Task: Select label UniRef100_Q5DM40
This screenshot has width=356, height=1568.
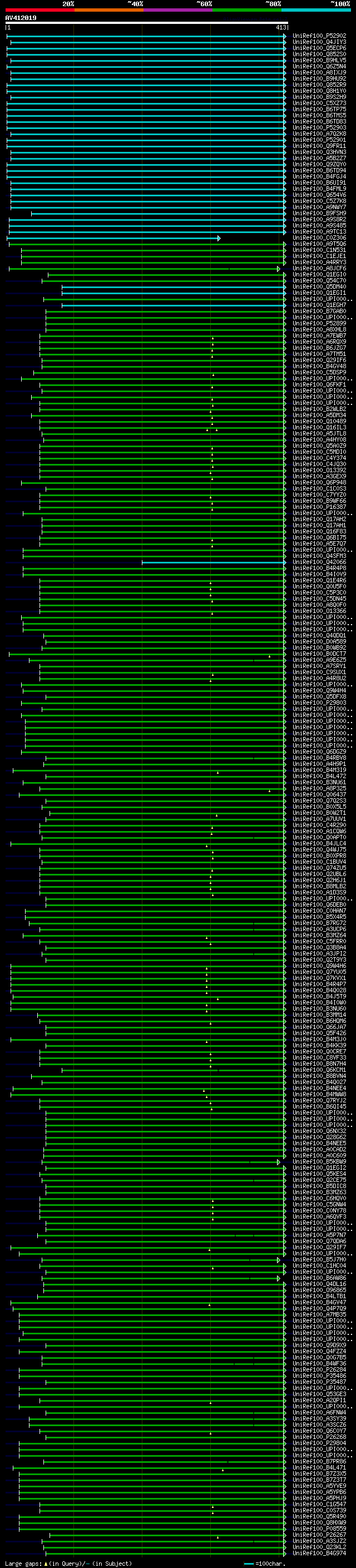Action: coord(319,286)
